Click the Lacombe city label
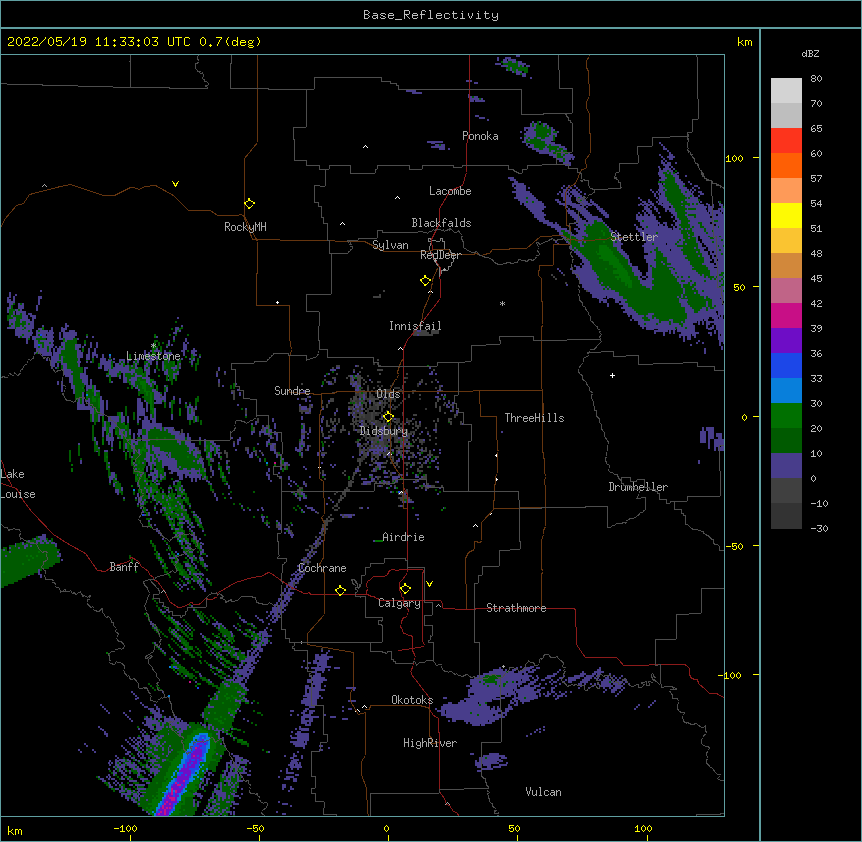Screen dimensions: 862x842 [x=450, y=191]
